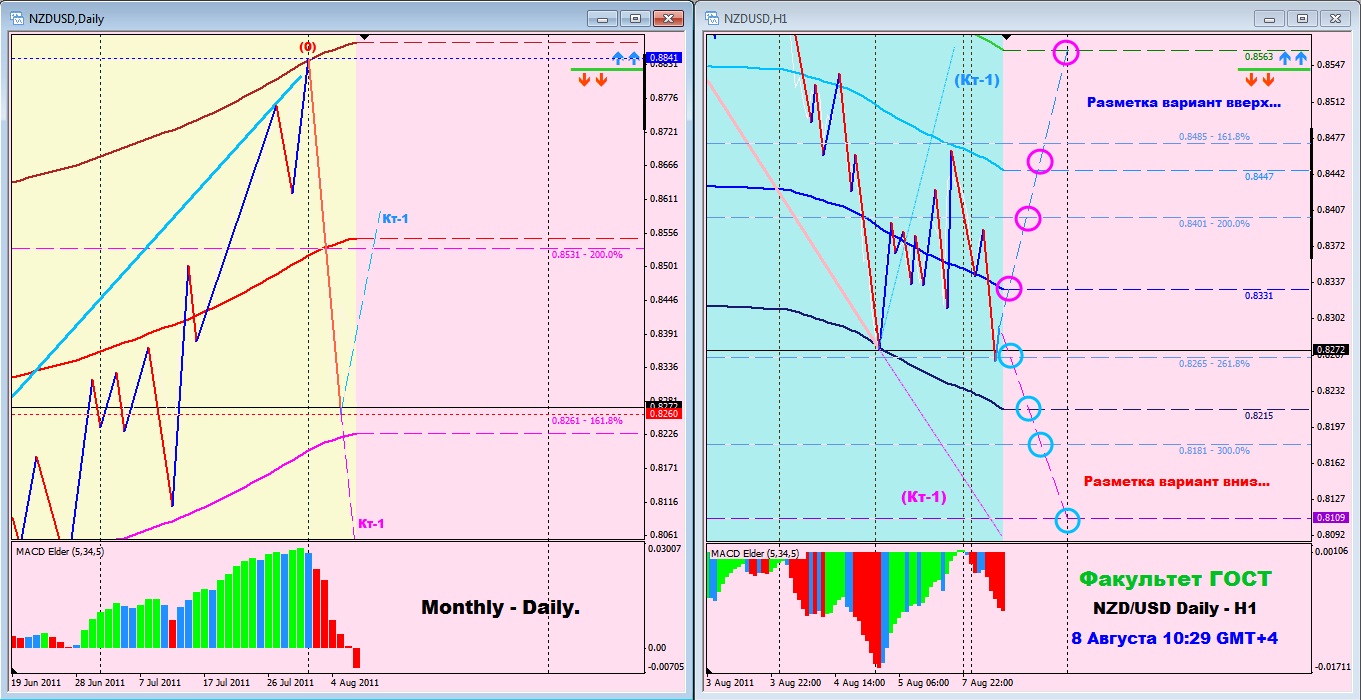Image resolution: width=1361 pixels, height=700 pixels.
Task: Select the '0.8181 - 300.0%' Fibonacci label
Action: point(1213,450)
